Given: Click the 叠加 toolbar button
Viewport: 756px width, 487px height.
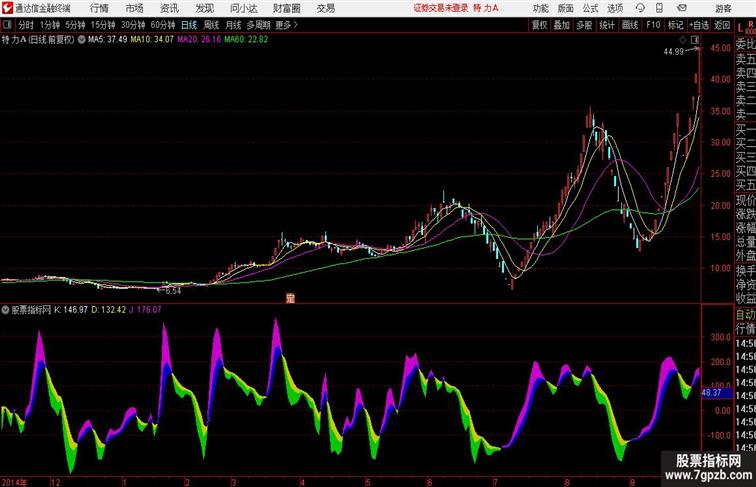Looking at the screenshot, I should coord(562,25).
